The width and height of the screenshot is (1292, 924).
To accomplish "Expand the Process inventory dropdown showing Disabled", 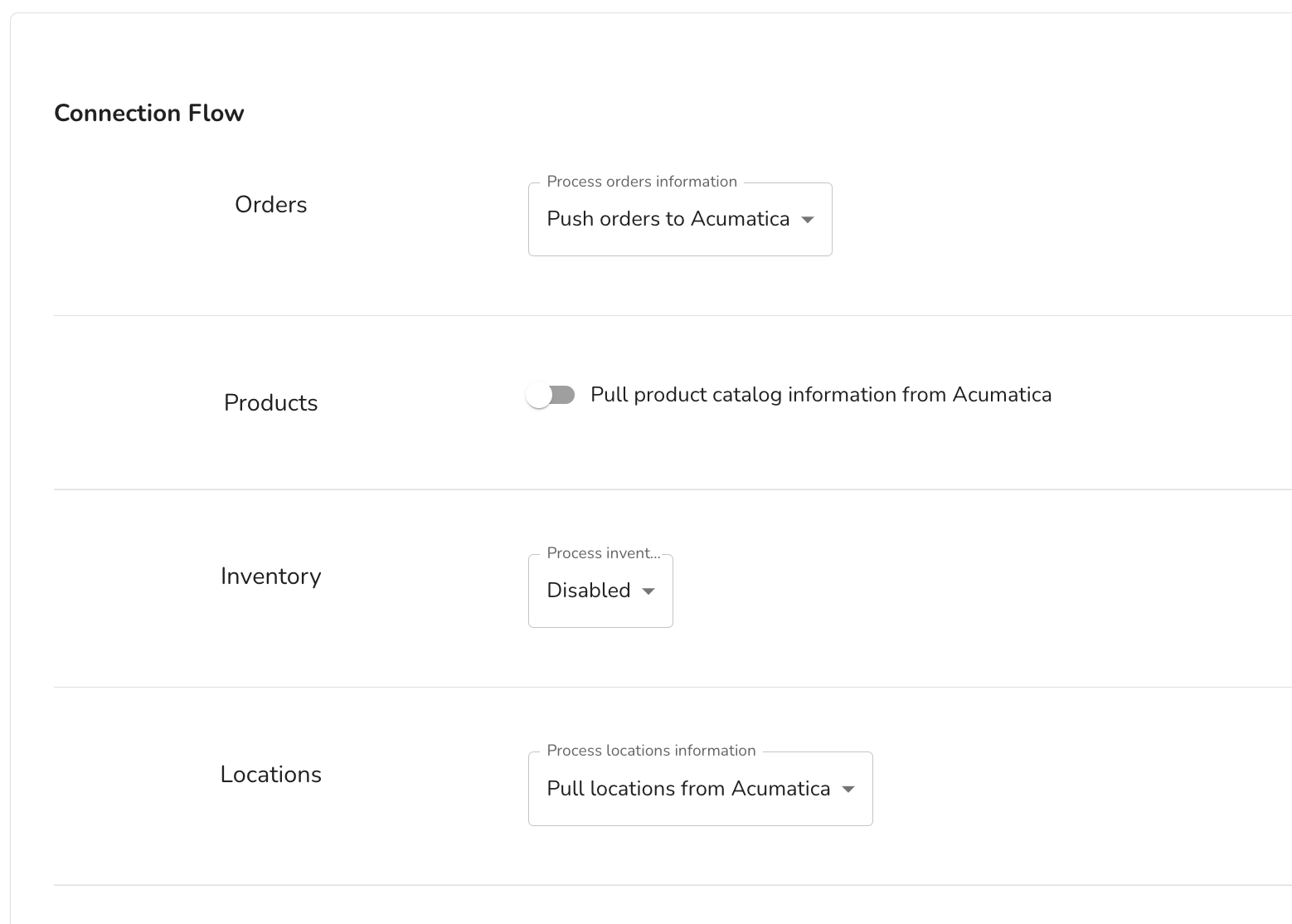I will click(x=600, y=591).
